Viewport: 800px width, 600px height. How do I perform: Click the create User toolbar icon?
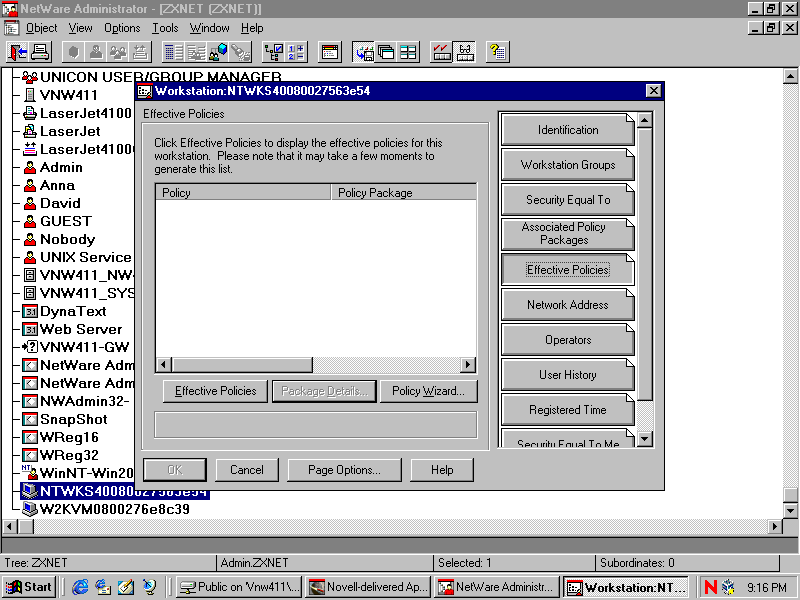tap(96, 52)
